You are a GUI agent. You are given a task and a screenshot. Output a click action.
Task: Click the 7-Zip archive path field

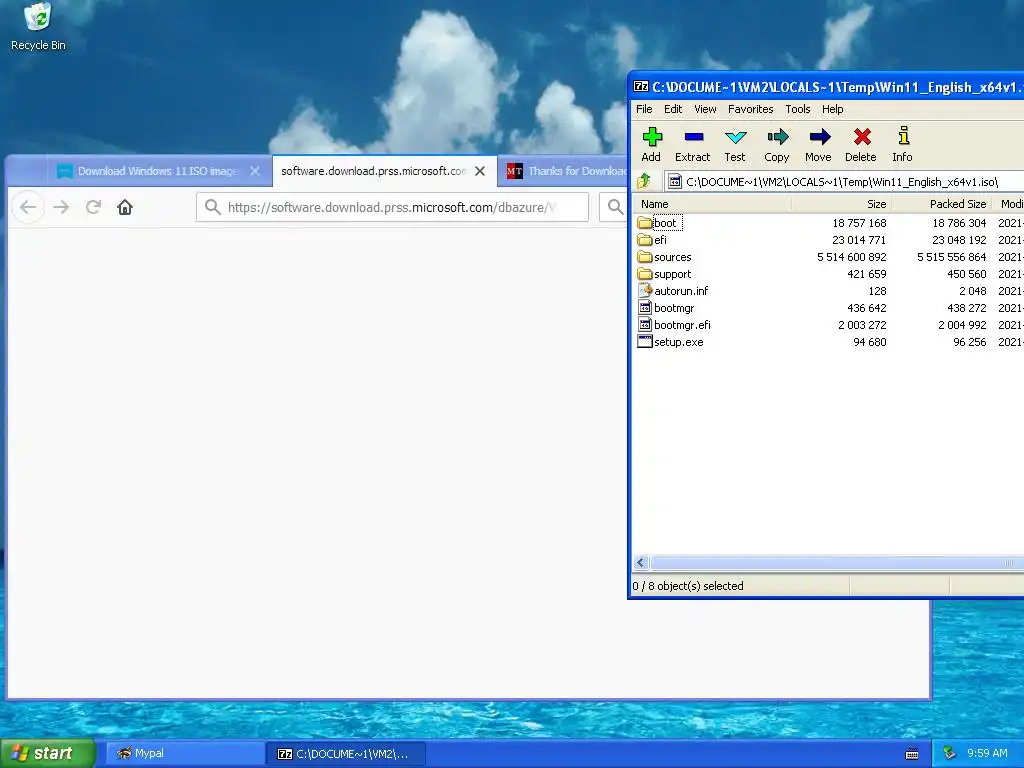click(x=844, y=182)
